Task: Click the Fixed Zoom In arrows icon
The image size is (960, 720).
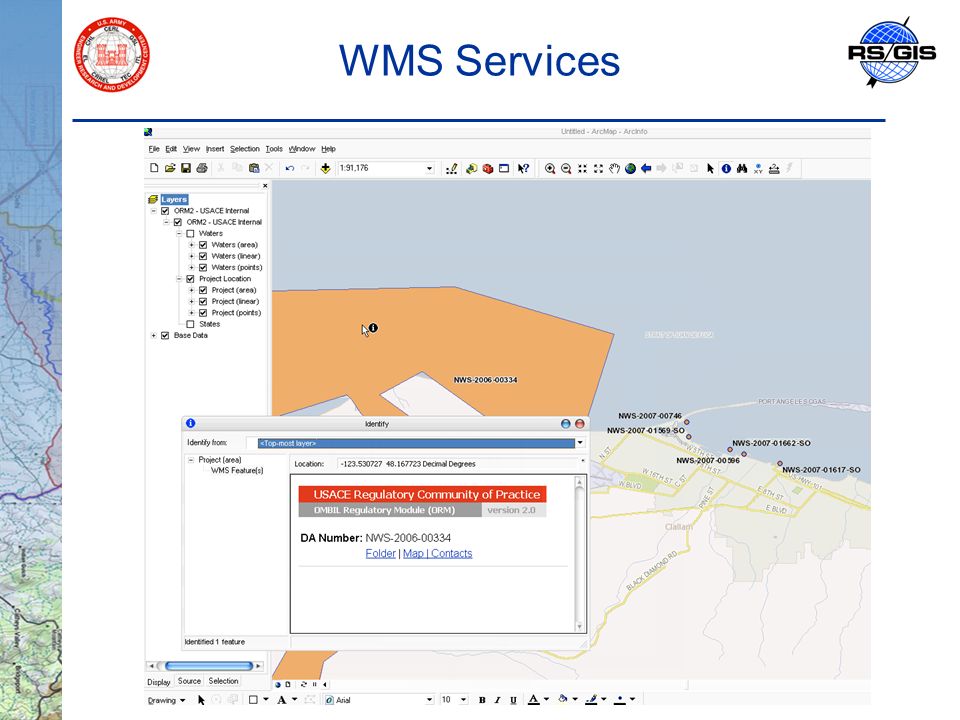Action: point(582,168)
